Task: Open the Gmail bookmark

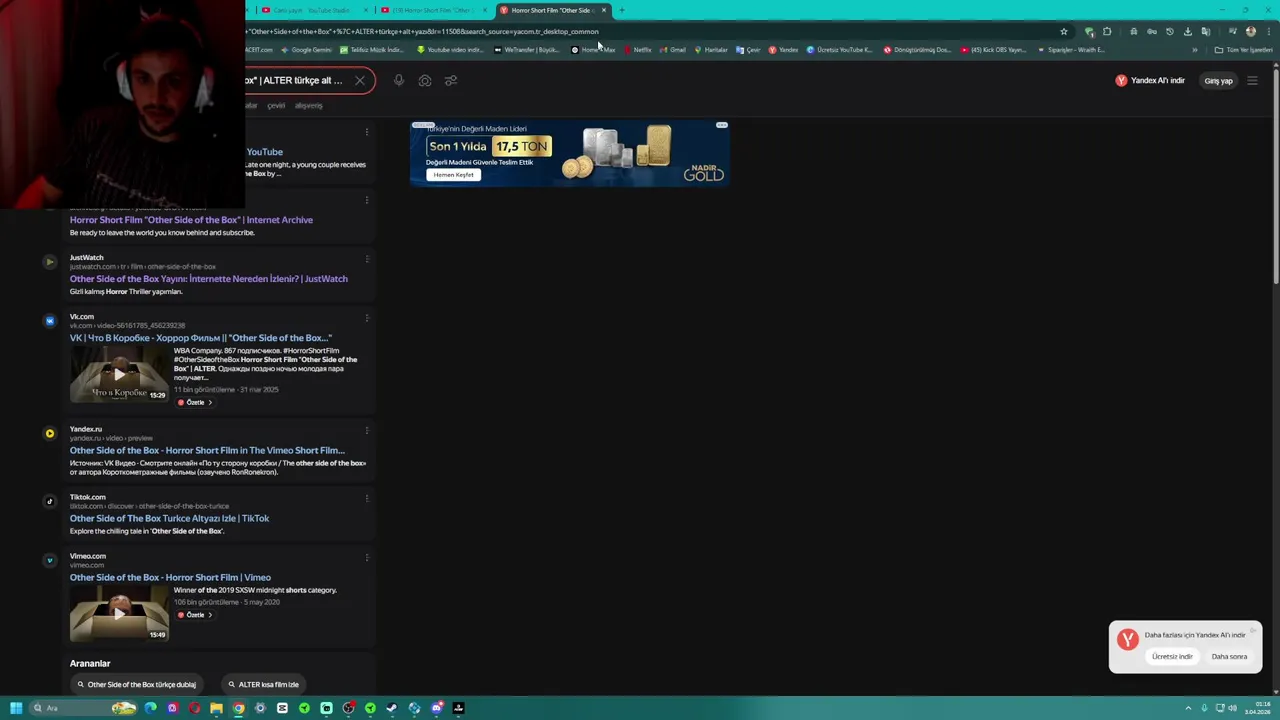Action: point(674,50)
